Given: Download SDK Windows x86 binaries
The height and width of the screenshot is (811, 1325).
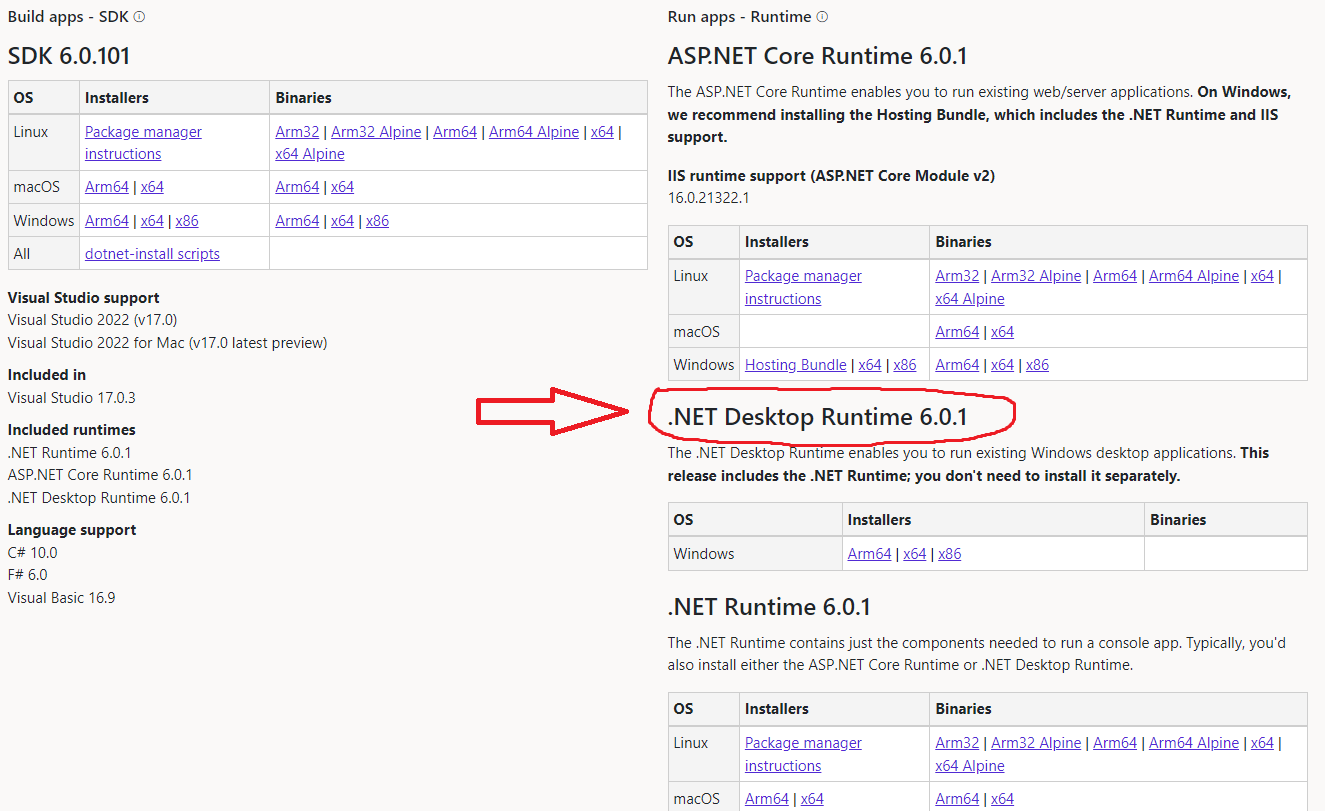Looking at the screenshot, I should point(377,221).
